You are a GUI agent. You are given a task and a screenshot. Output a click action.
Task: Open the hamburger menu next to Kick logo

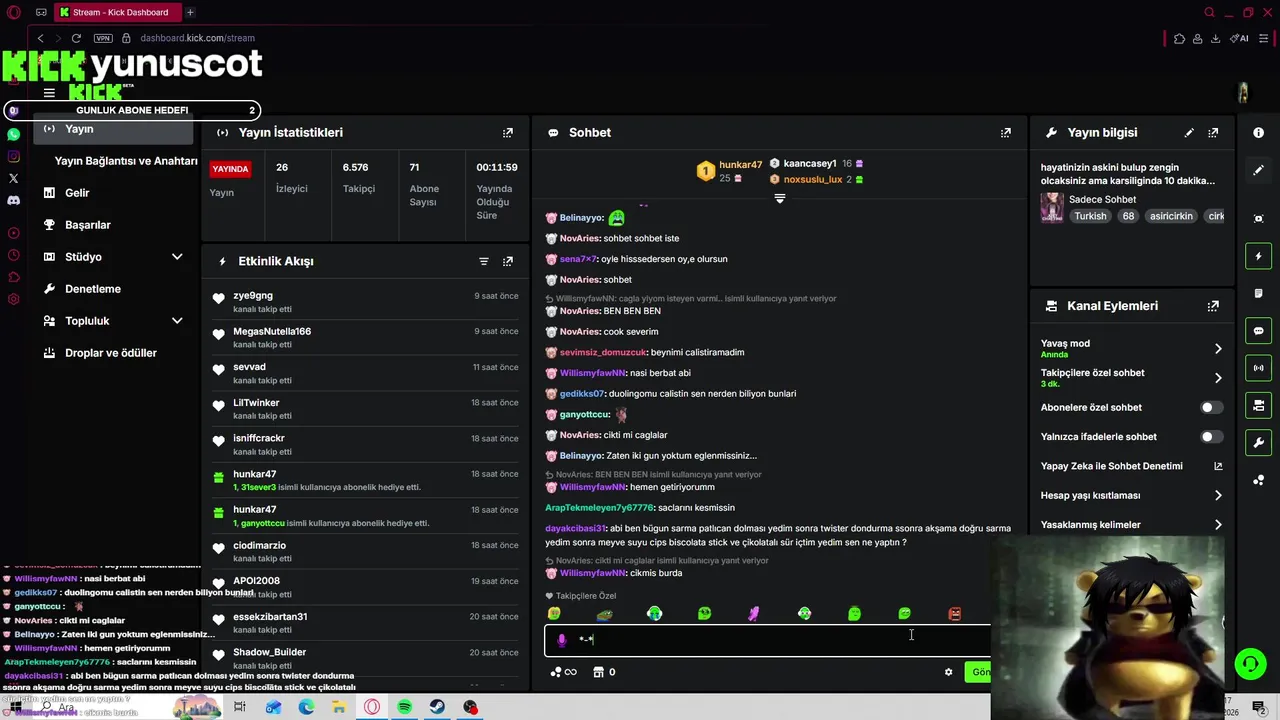click(x=49, y=93)
